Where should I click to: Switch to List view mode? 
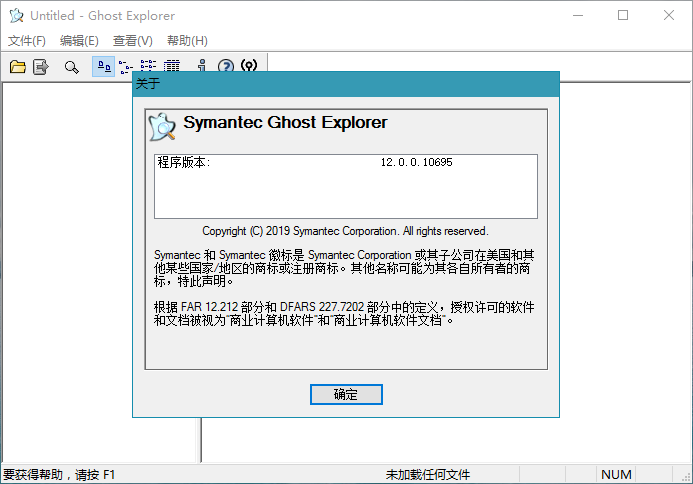pos(148,67)
